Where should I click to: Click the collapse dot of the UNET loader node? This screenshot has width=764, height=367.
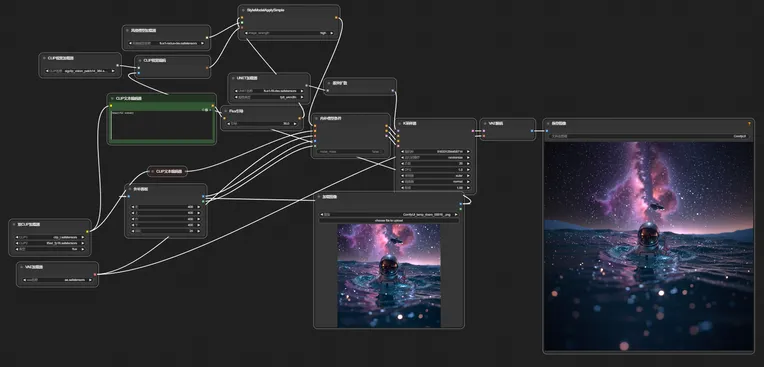click(233, 78)
